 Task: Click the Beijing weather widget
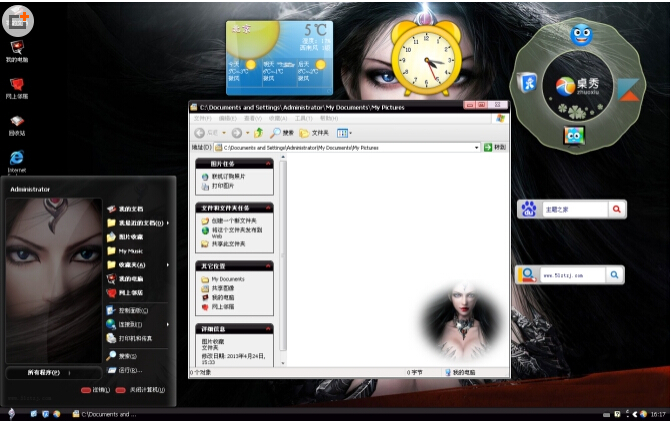point(279,58)
